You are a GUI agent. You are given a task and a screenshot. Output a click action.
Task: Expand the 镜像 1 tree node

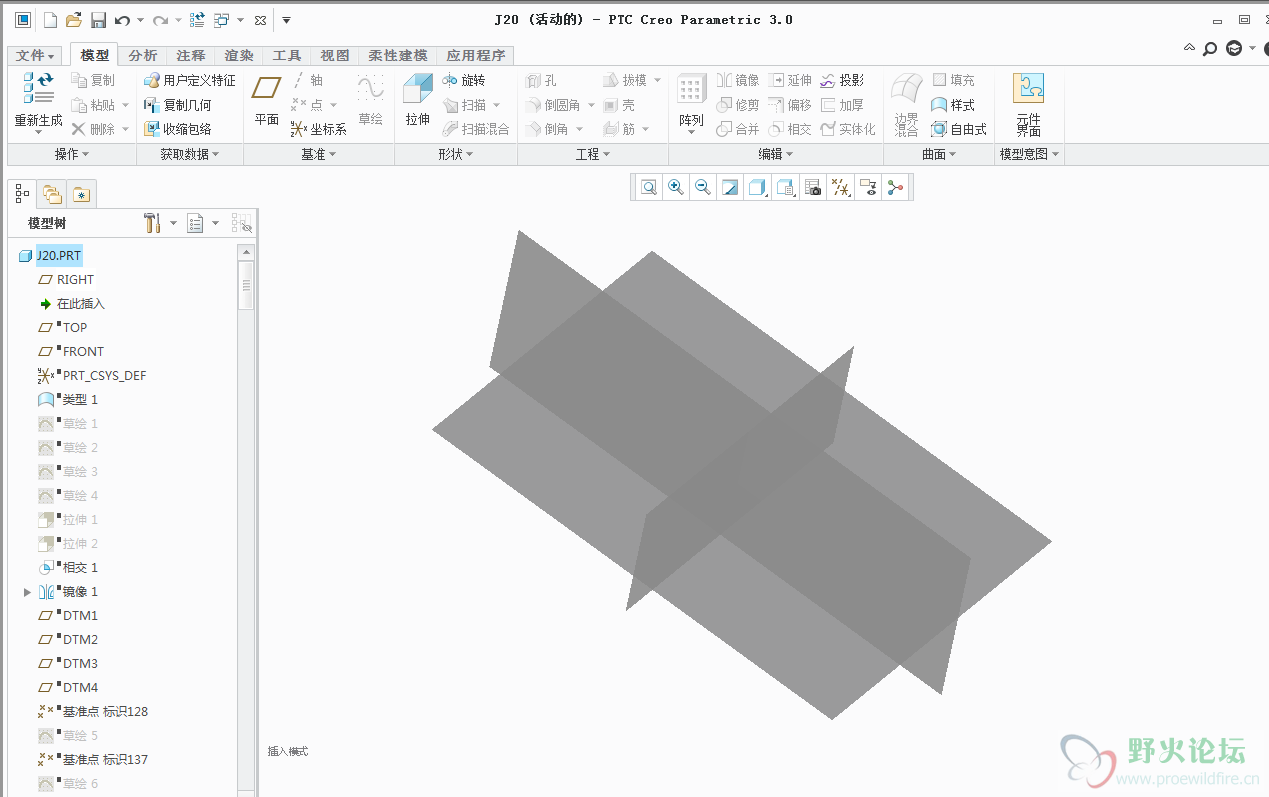pos(27,592)
